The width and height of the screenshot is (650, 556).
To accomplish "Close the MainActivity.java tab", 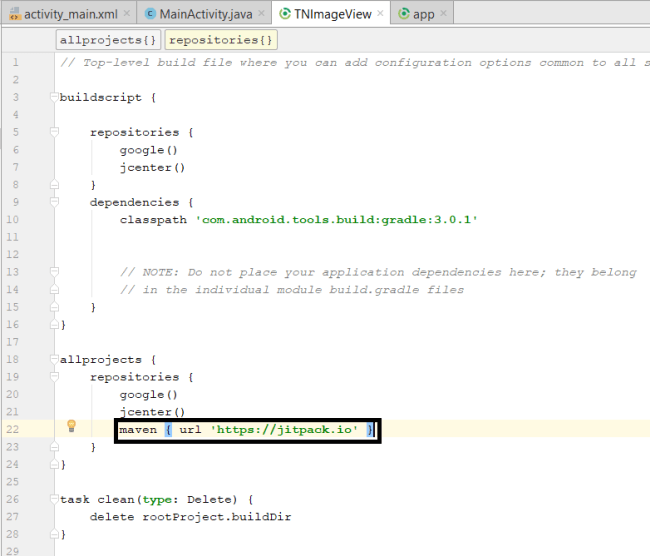I will (x=261, y=14).
